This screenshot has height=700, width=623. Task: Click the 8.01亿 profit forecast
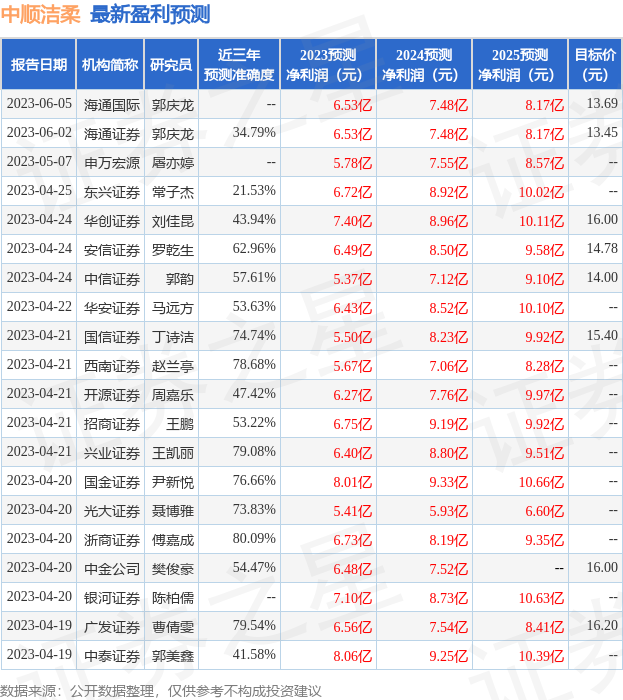[353, 482]
